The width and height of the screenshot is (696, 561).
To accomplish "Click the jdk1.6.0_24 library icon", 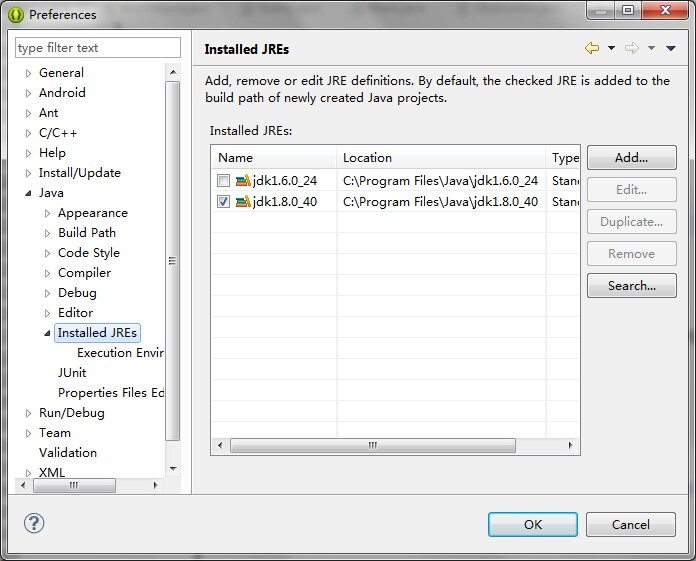I will 243,180.
